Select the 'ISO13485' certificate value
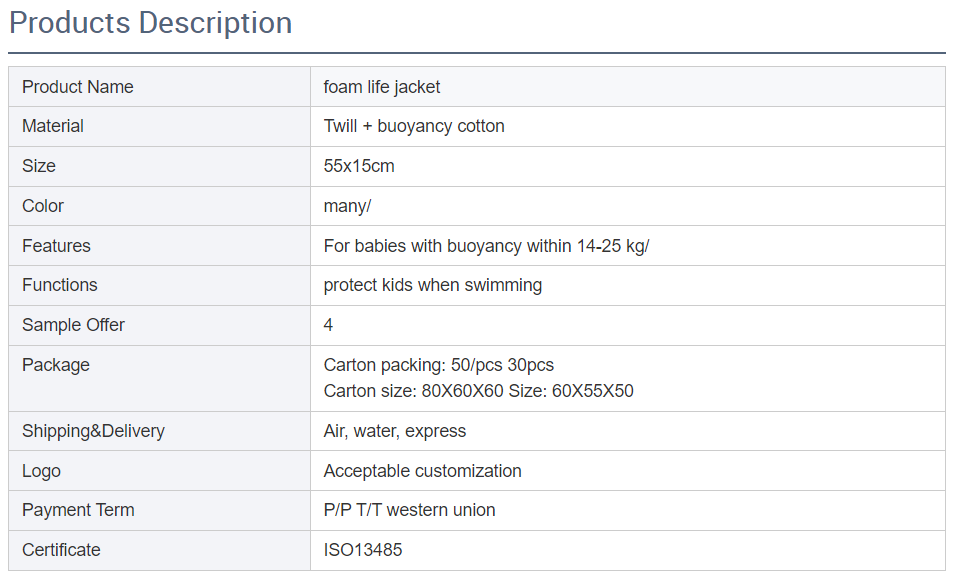Screen dimensions: 960x576 (363, 550)
